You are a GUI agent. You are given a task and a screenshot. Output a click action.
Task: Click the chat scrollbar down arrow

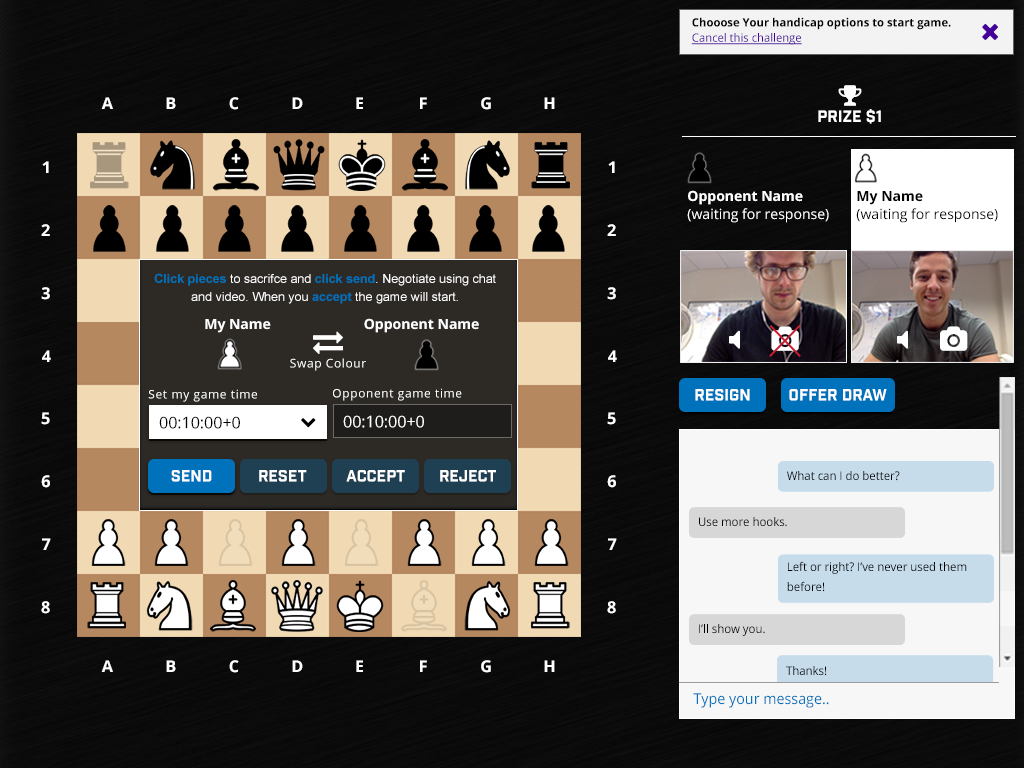point(1007,658)
